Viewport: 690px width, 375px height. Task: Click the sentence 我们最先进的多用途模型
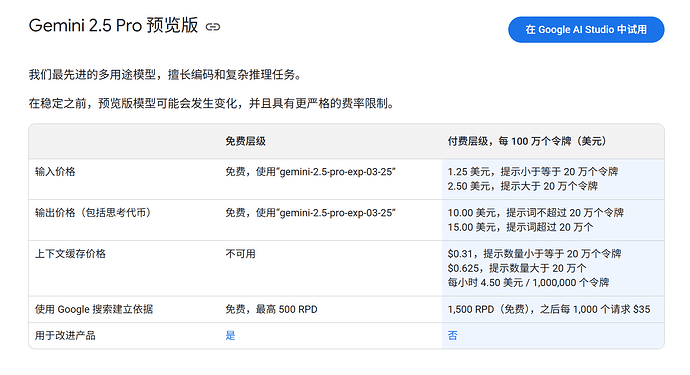166,74
